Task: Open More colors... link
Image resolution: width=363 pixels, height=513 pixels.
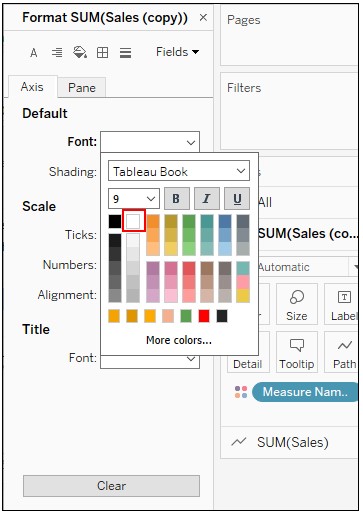Action: click(x=179, y=340)
